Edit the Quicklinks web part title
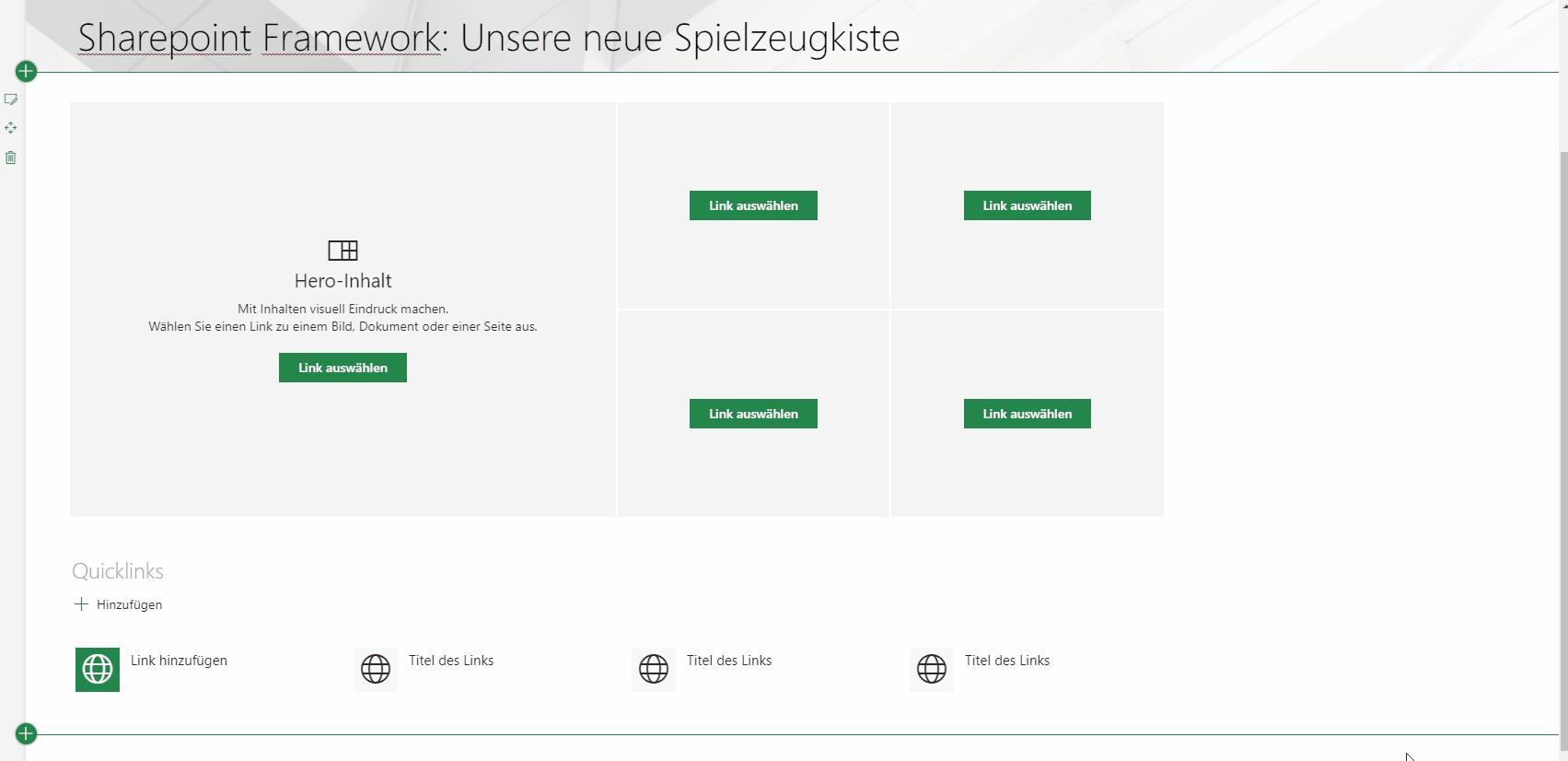 118,571
